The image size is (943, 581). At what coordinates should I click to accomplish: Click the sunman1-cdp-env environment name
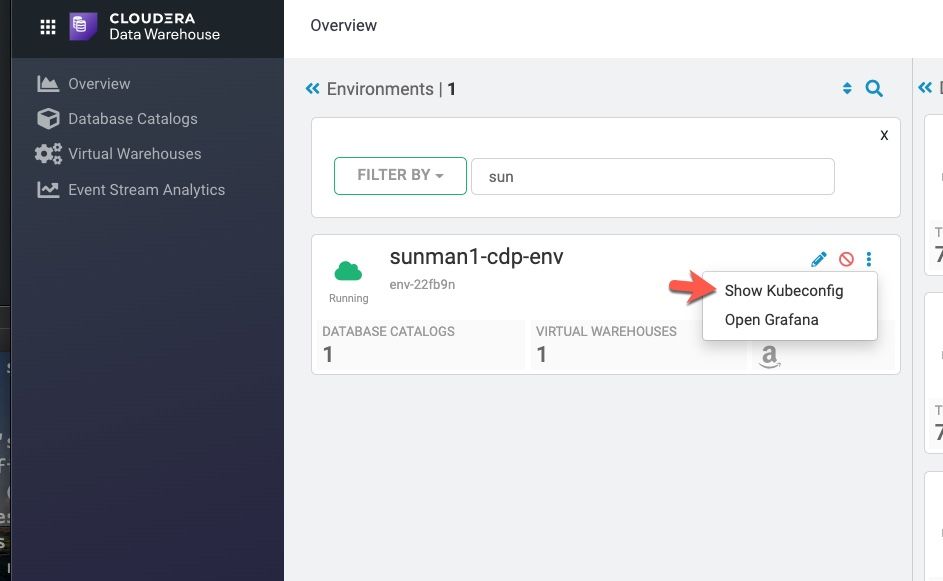tap(476, 257)
